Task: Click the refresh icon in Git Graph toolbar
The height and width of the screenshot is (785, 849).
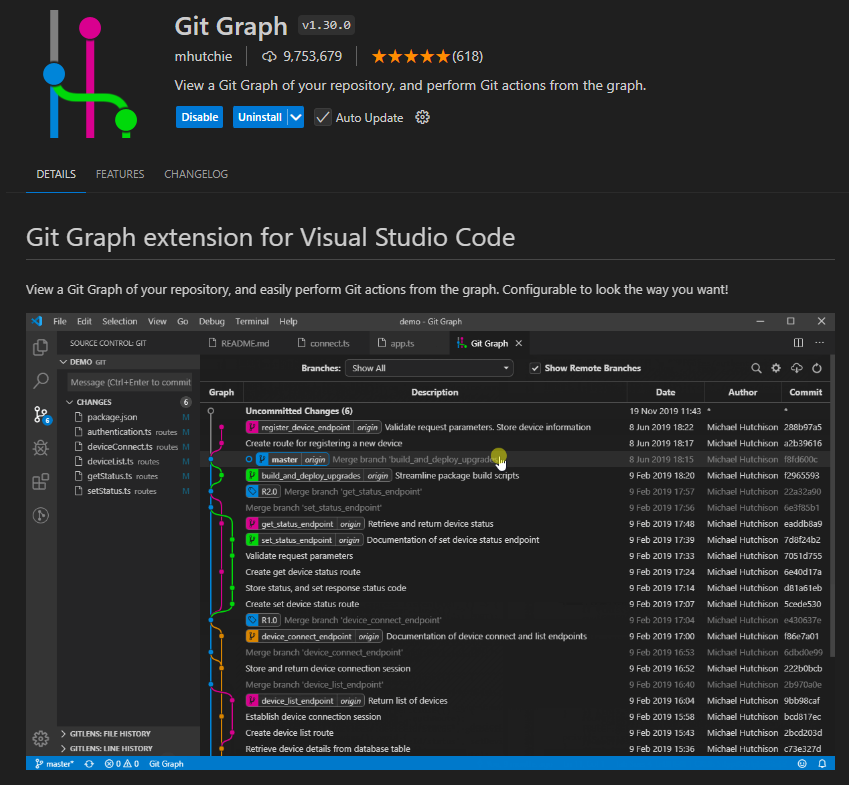Action: (x=817, y=368)
